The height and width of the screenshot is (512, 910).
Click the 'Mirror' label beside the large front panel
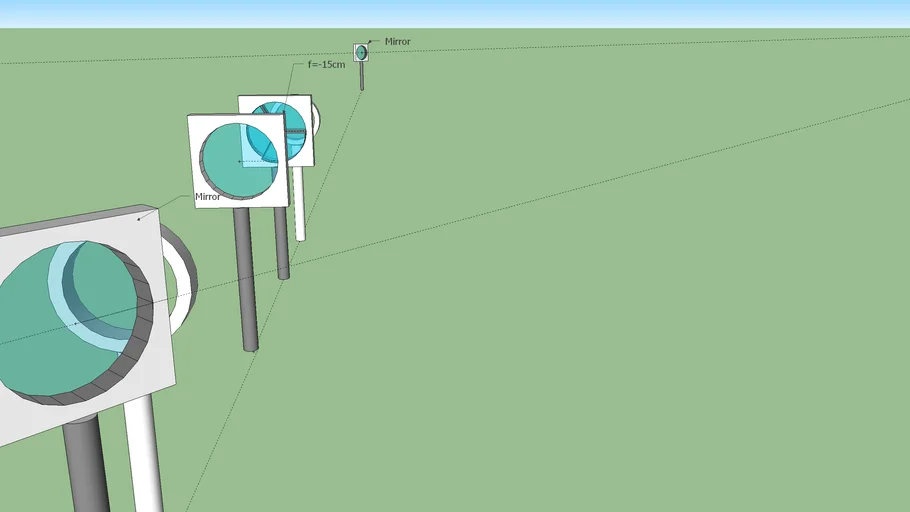(207, 197)
